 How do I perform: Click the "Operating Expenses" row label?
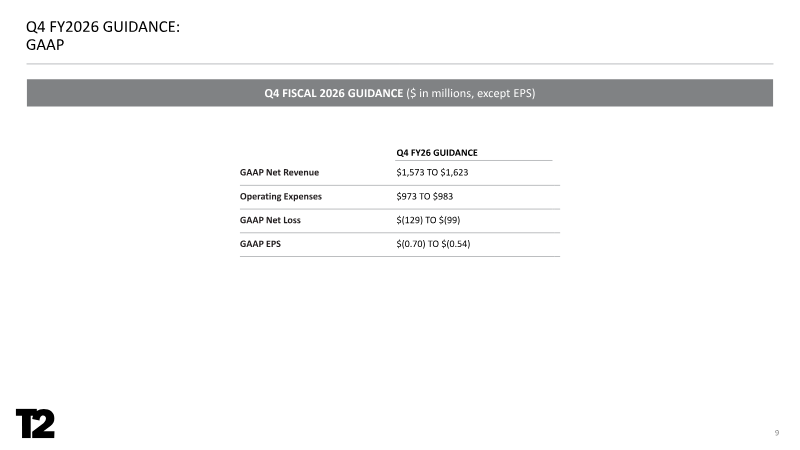coord(281,197)
